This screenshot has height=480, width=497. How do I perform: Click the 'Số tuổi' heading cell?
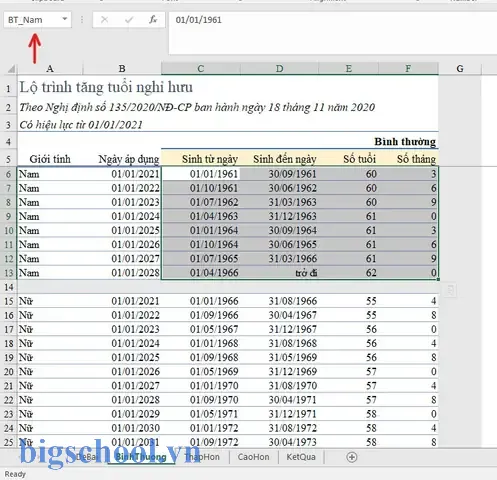349,159
